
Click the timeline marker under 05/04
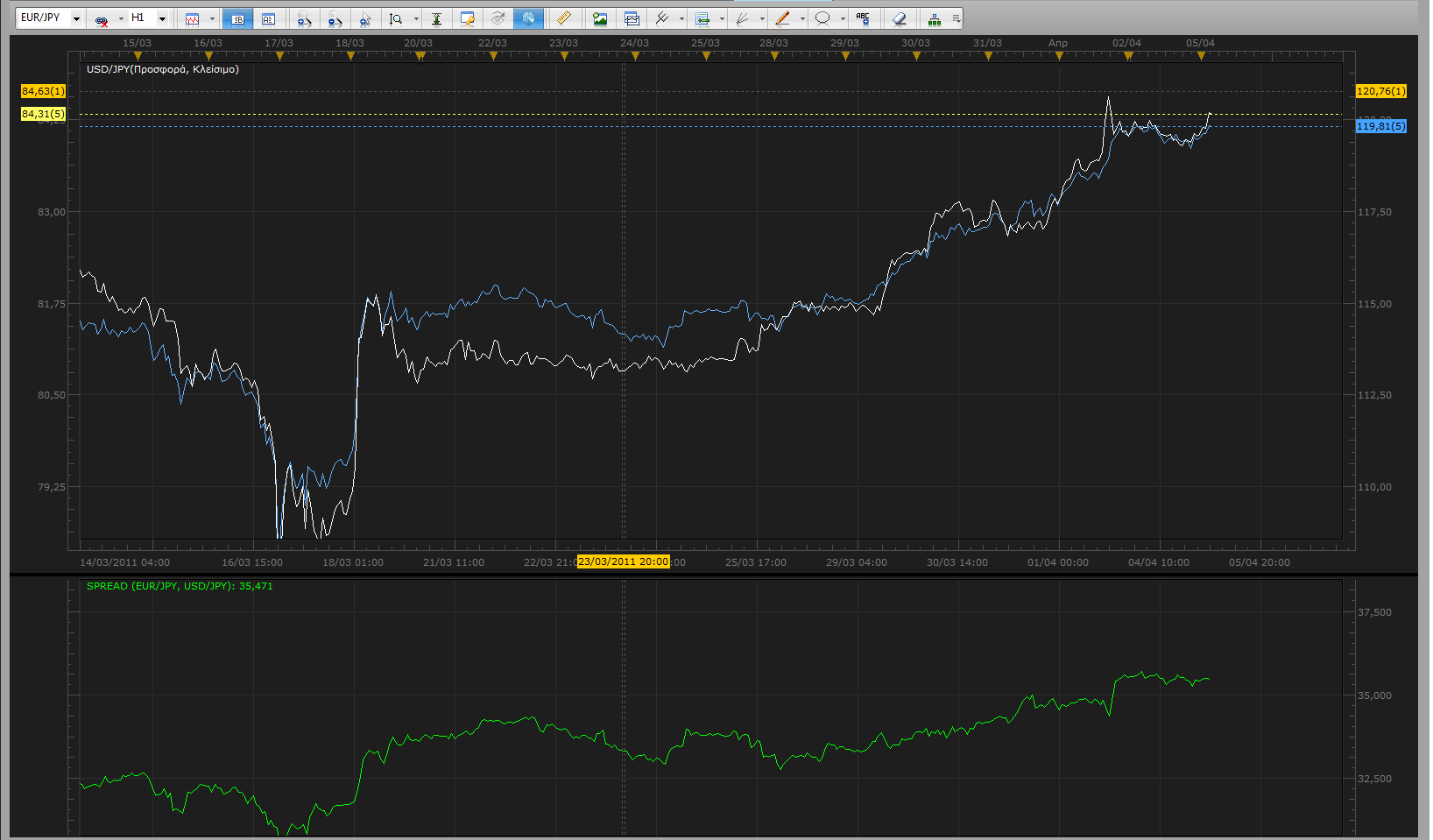(1201, 56)
